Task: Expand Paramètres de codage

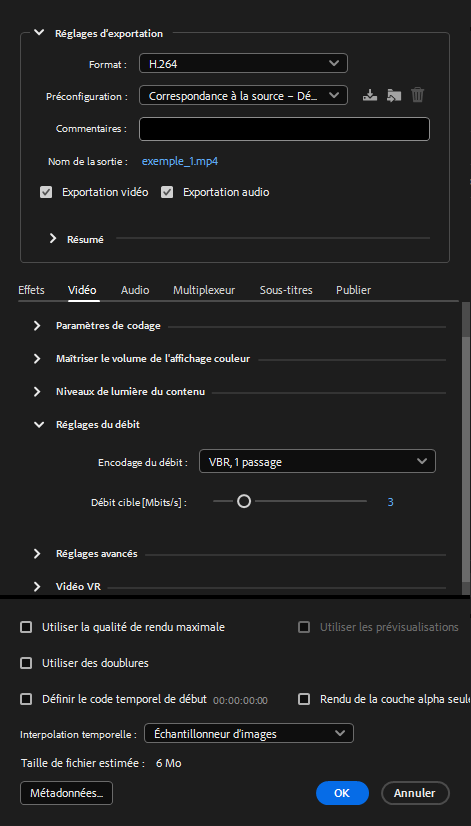Action: pyautogui.click(x=37, y=326)
